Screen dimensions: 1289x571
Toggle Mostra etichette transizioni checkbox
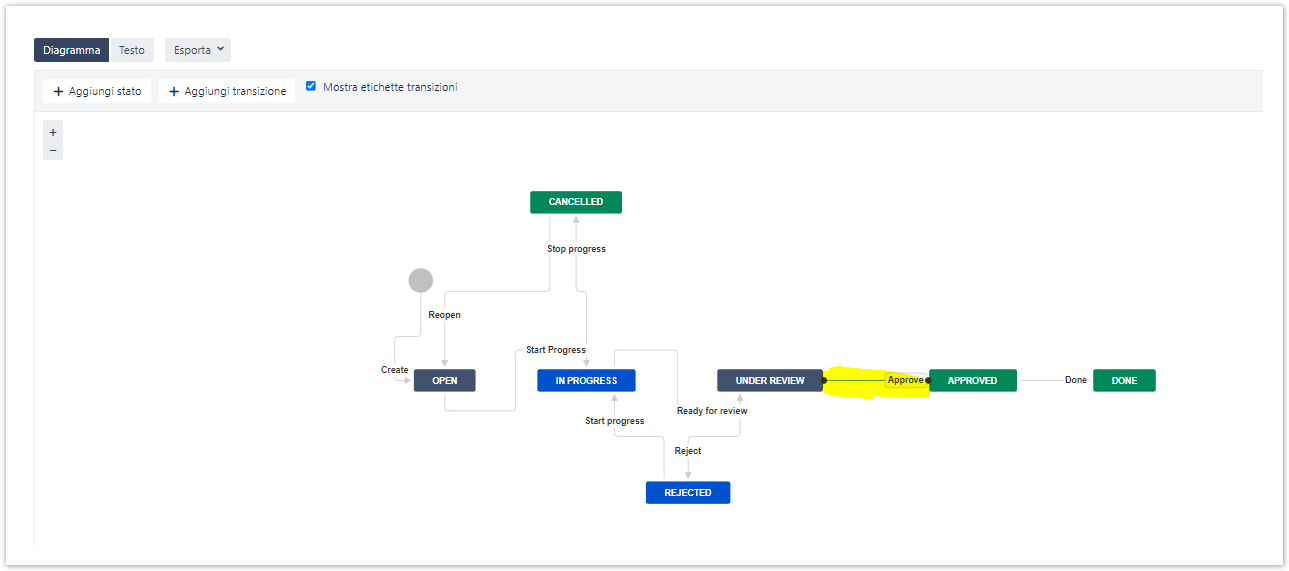tap(311, 87)
